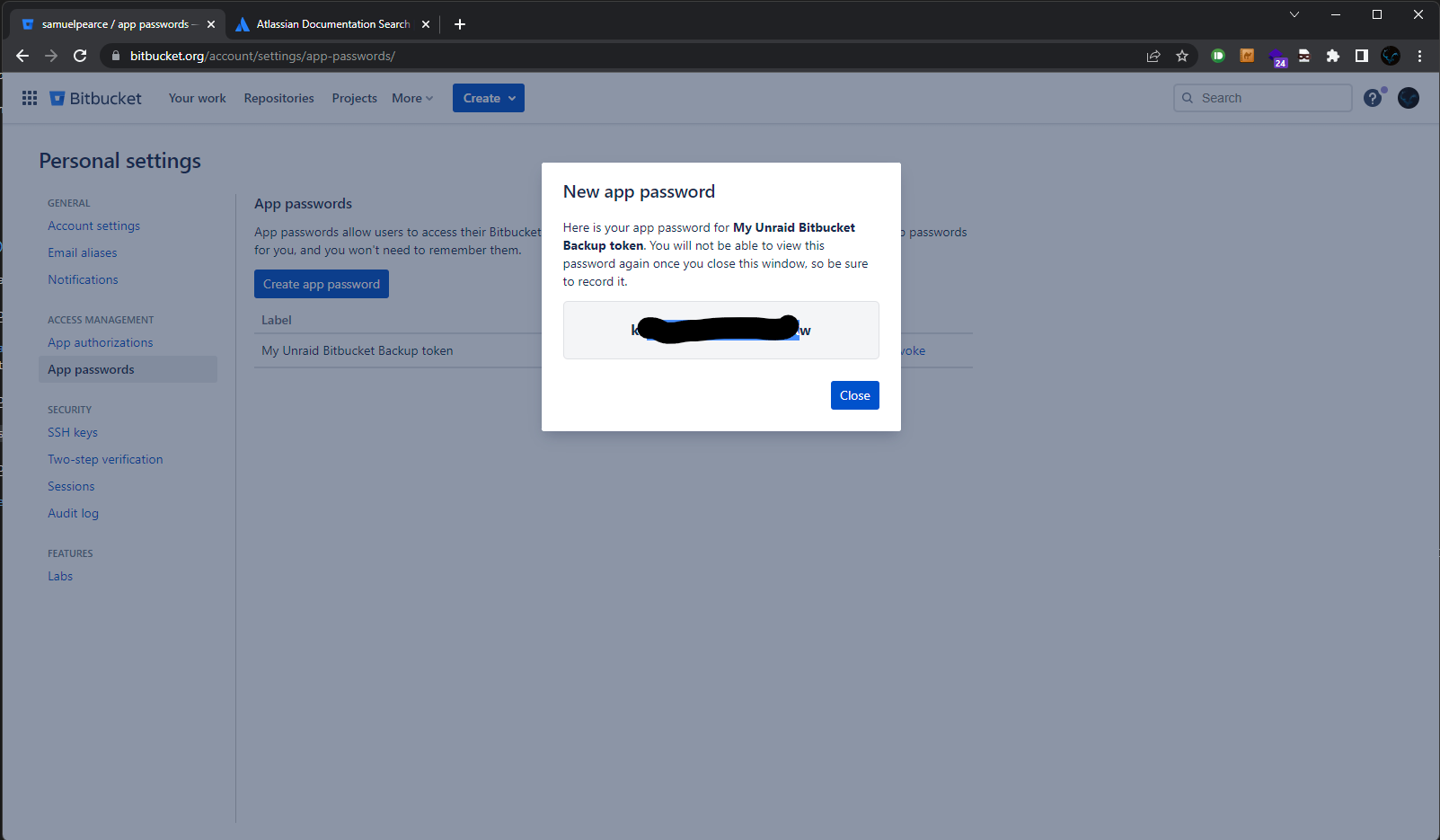Open the profile avatar menu in Bitbucket header
Image resolution: width=1440 pixels, height=840 pixels.
coord(1409,98)
